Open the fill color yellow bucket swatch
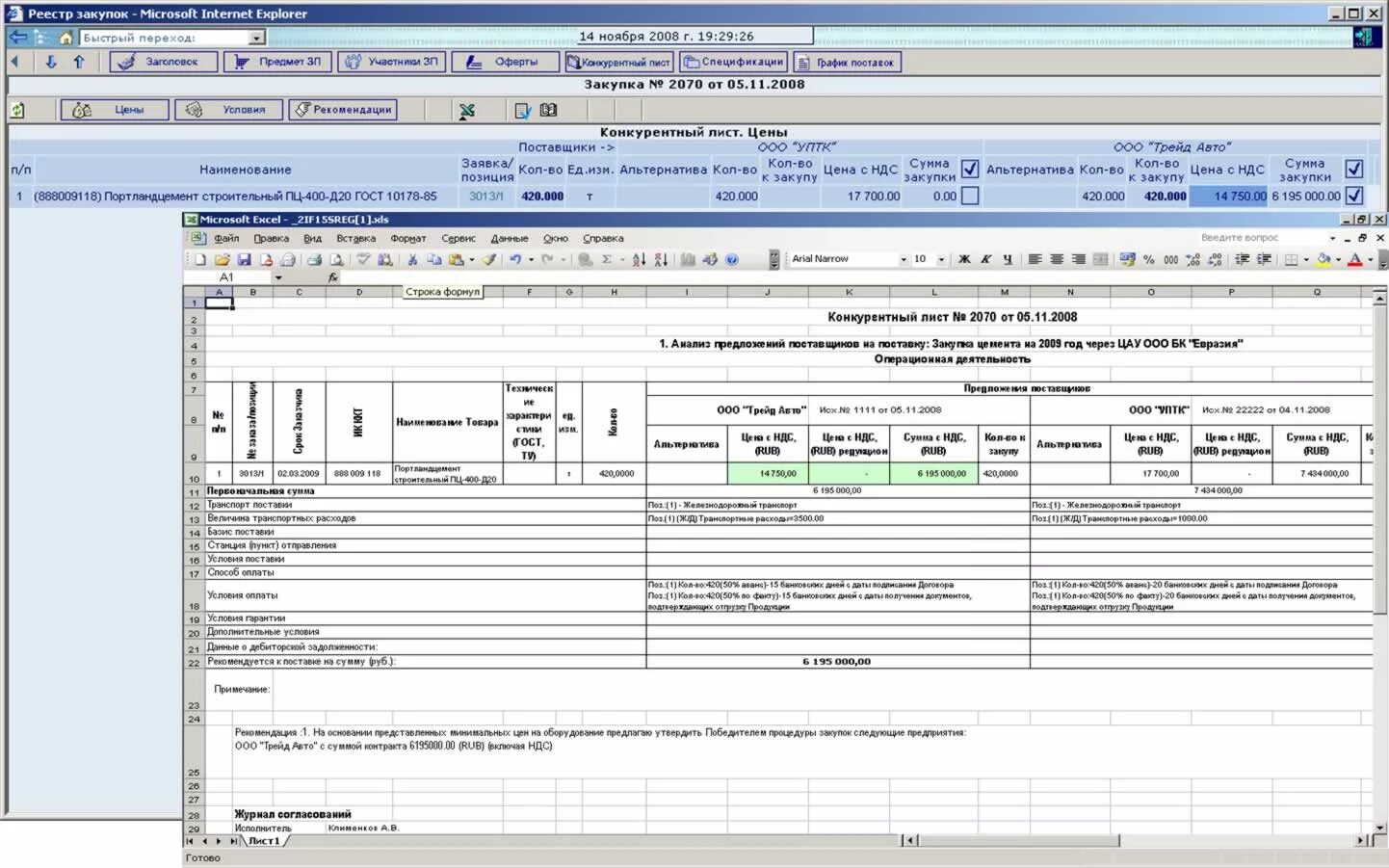 pyautogui.click(x=1324, y=259)
